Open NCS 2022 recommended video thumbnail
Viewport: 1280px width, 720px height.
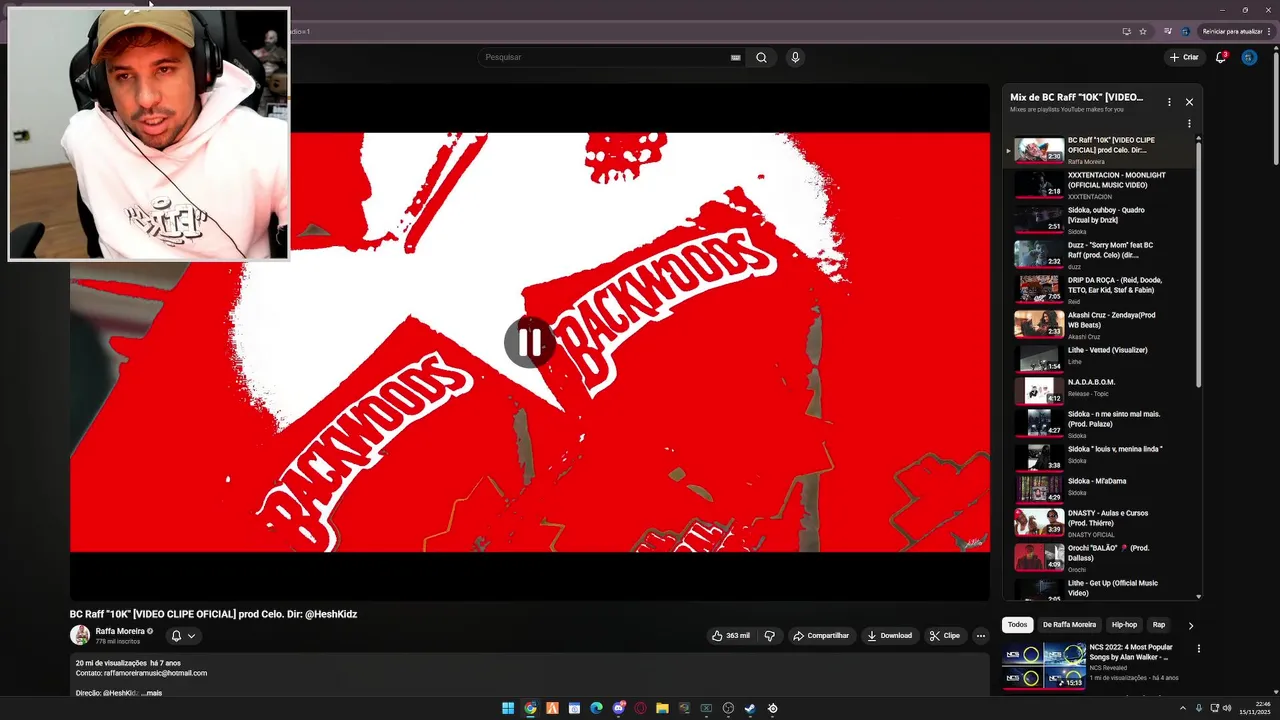[1044, 666]
